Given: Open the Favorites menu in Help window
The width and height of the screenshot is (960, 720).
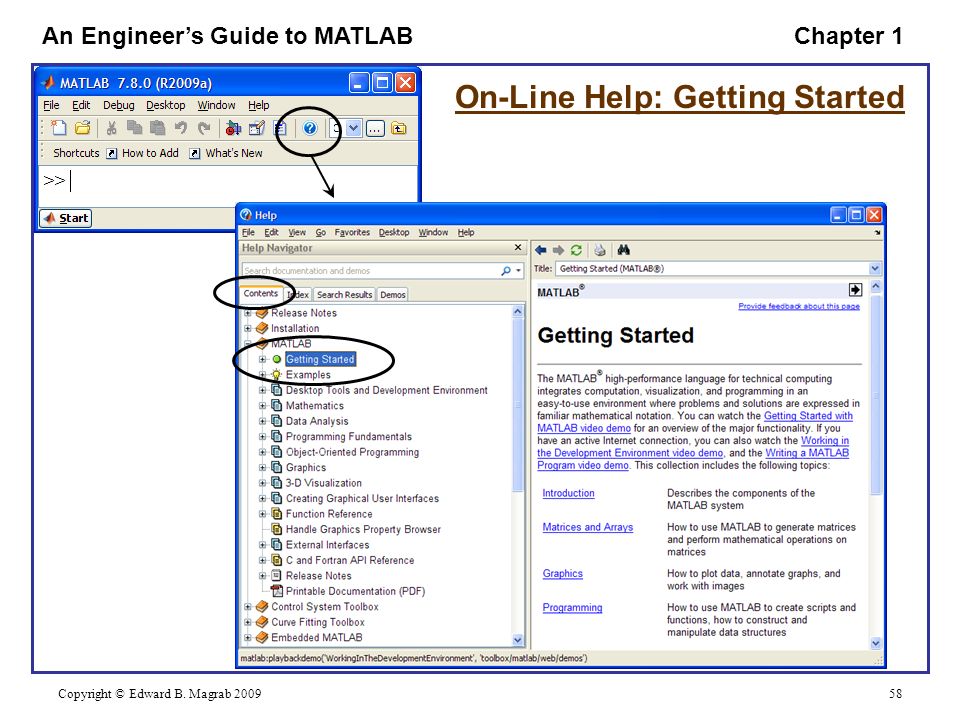Looking at the screenshot, I should pos(352,233).
